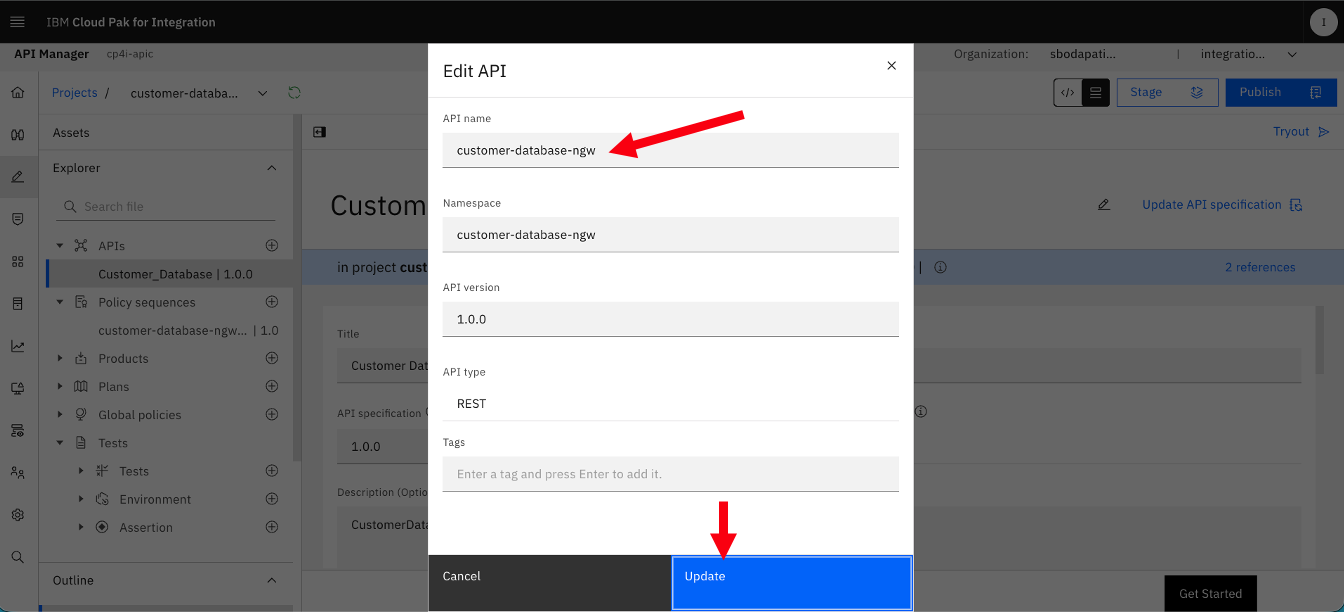Click the Update button
This screenshot has width=1344, height=613.
(x=792, y=583)
